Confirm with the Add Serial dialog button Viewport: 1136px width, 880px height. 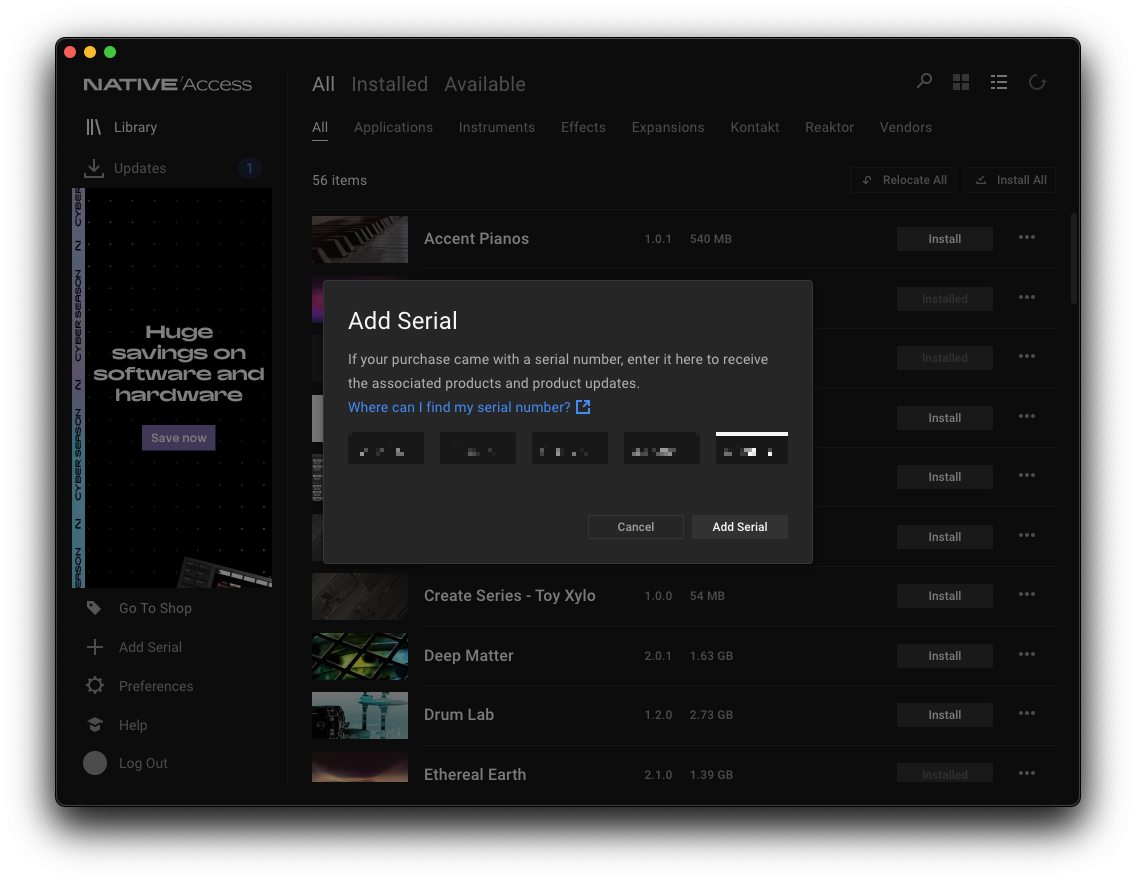click(x=739, y=527)
